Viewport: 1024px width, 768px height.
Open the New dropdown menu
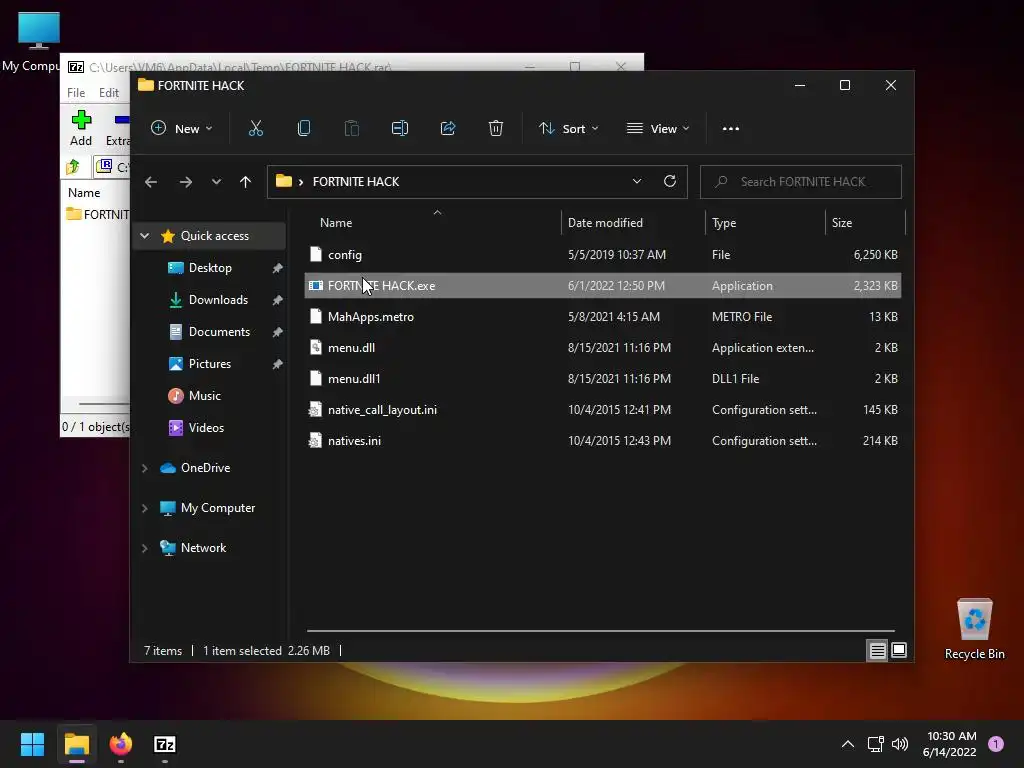(182, 129)
